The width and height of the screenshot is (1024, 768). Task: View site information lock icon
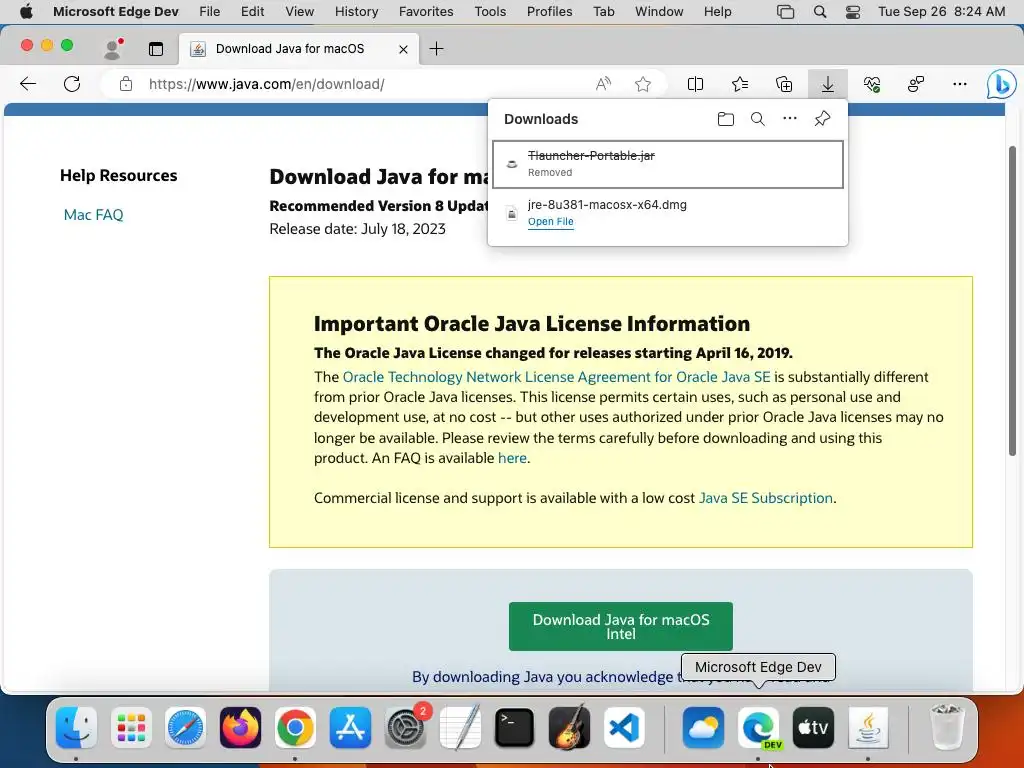click(125, 84)
